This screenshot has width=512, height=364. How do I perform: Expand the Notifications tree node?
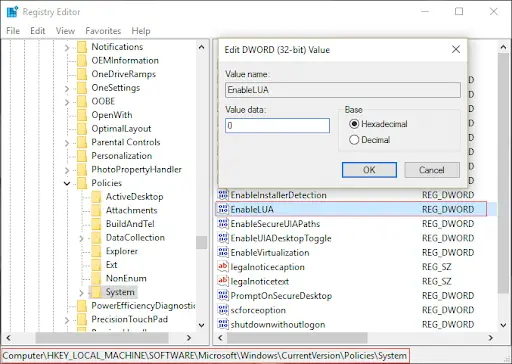[67, 48]
